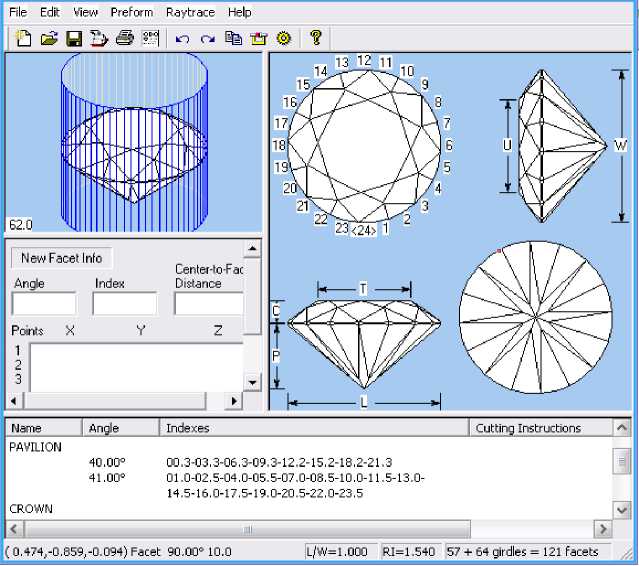Open the View menu
The image size is (639, 566).
85,12
